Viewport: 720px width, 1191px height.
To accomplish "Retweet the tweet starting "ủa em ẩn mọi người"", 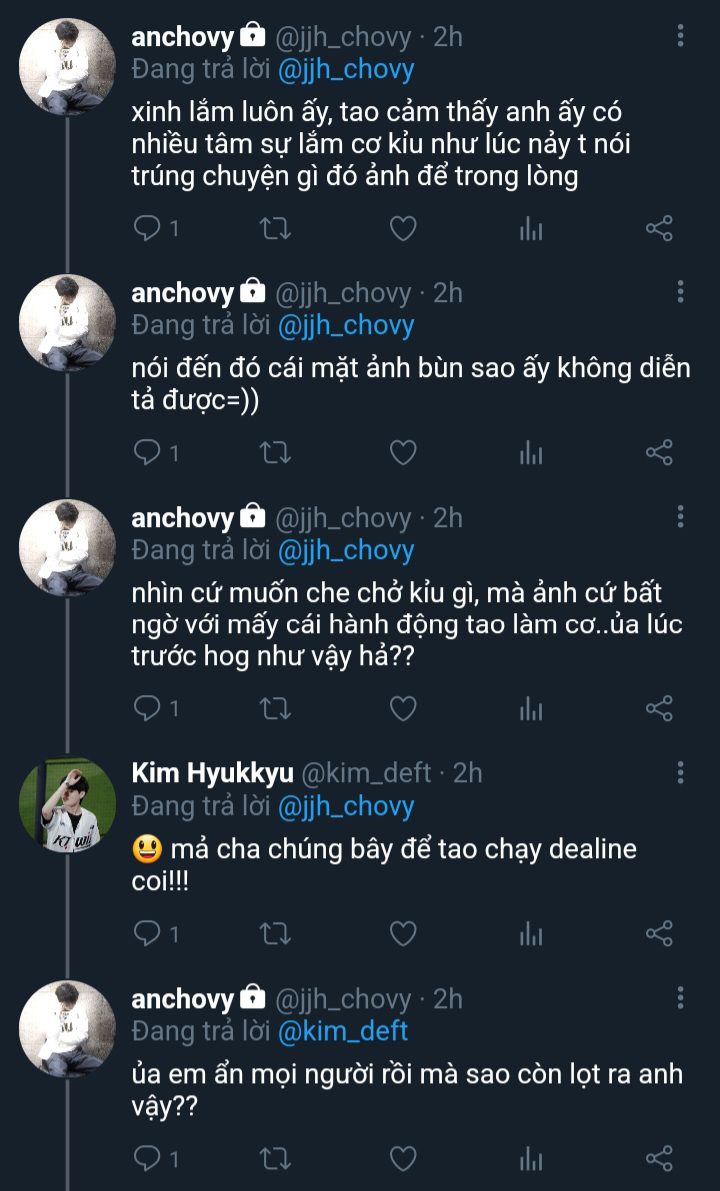I will pyautogui.click(x=275, y=1159).
